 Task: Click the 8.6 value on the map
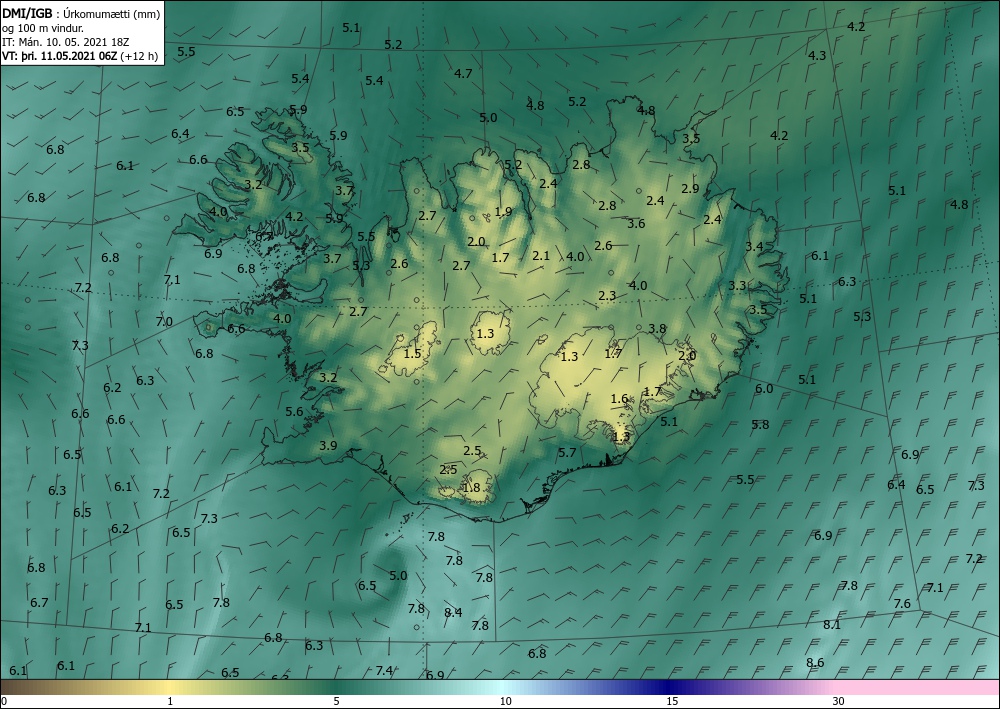pyautogui.click(x=815, y=663)
